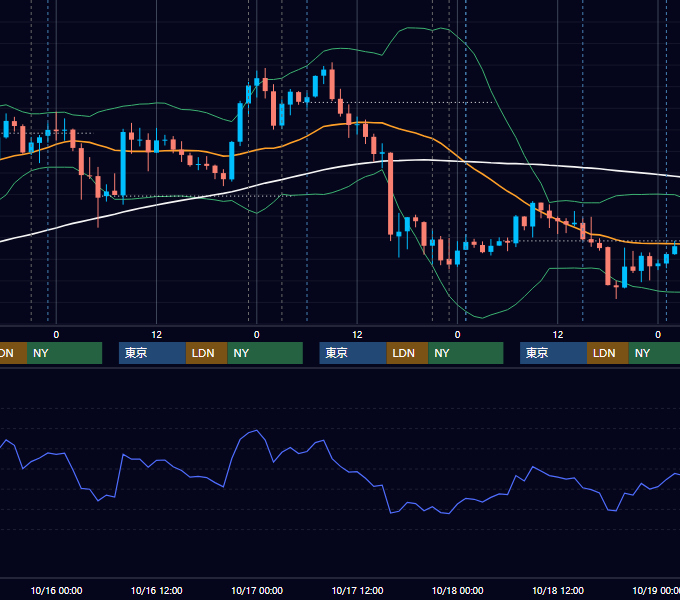Click the 10/17 00:00 date label
Image resolution: width=680 pixels, height=600 pixels.
257,590
